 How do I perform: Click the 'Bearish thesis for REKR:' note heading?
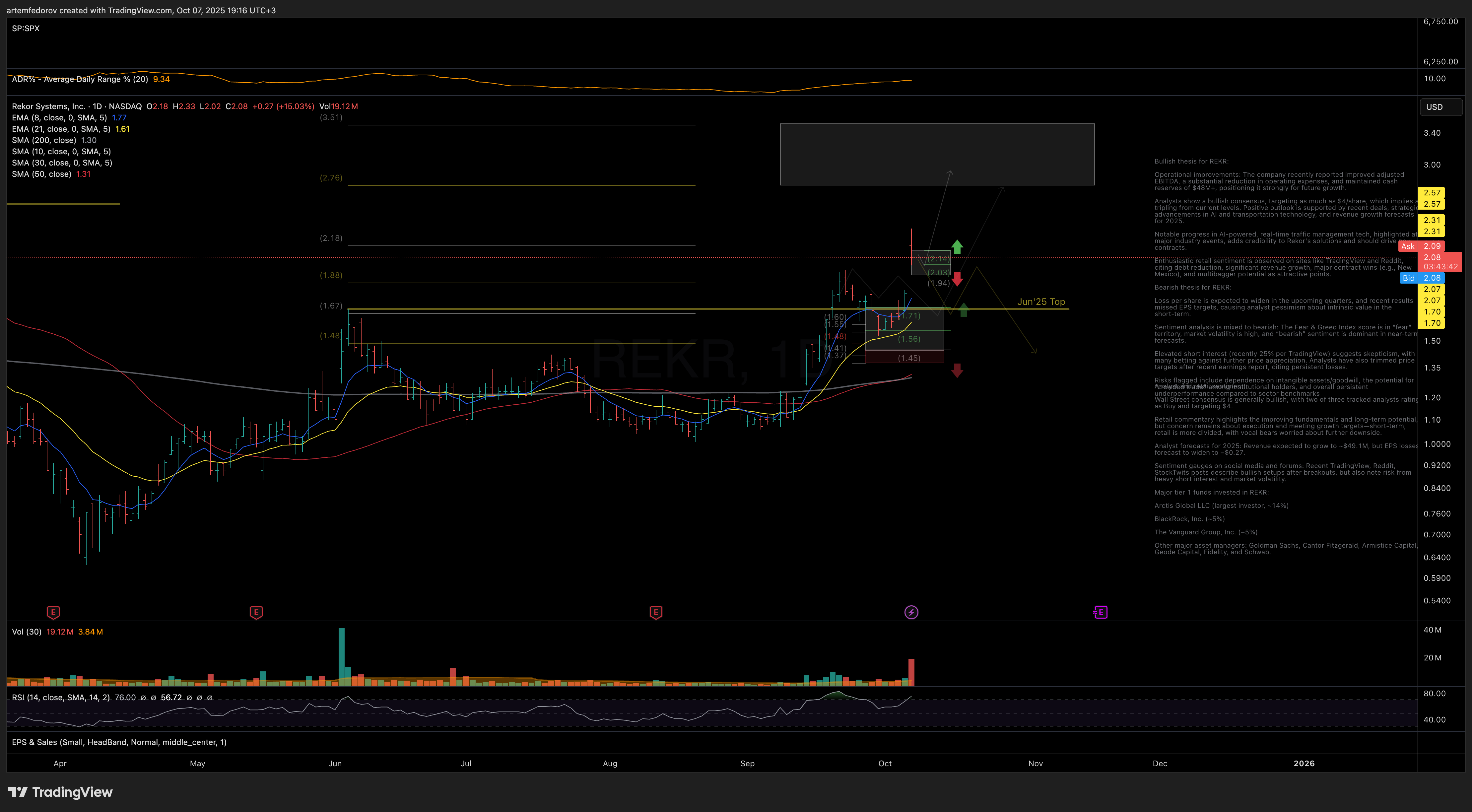click(1193, 288)
